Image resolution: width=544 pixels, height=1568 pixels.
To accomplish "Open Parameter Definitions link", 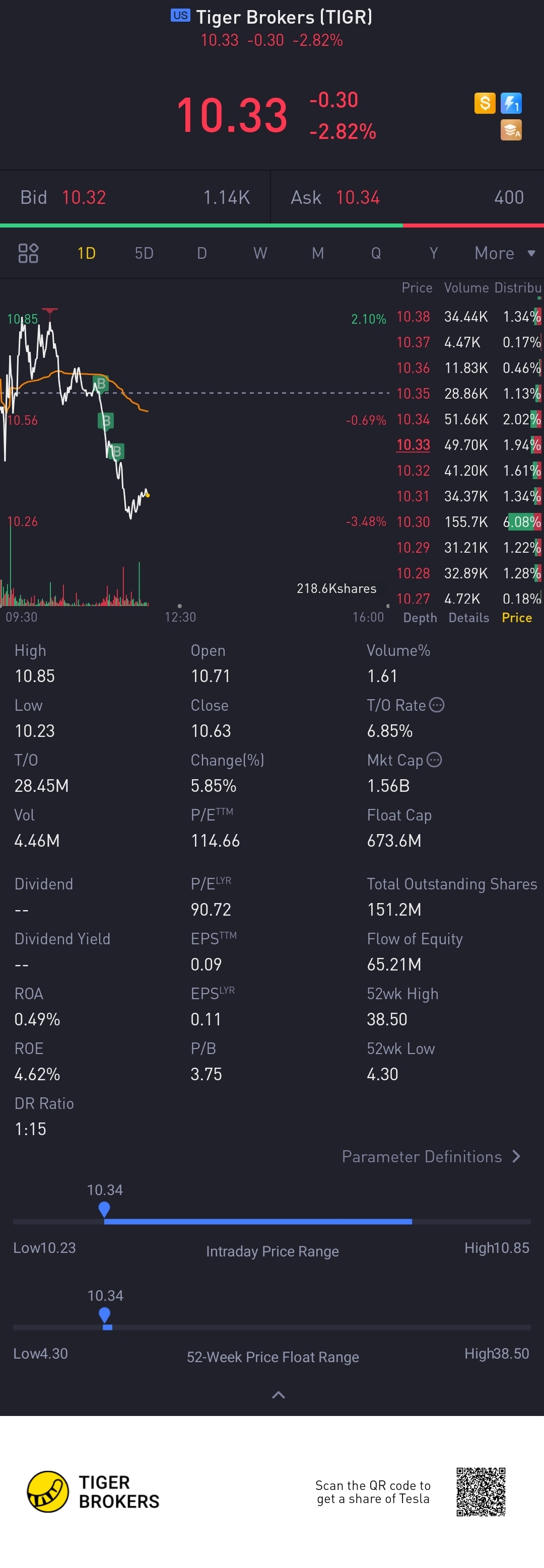I will [431, 1157].
